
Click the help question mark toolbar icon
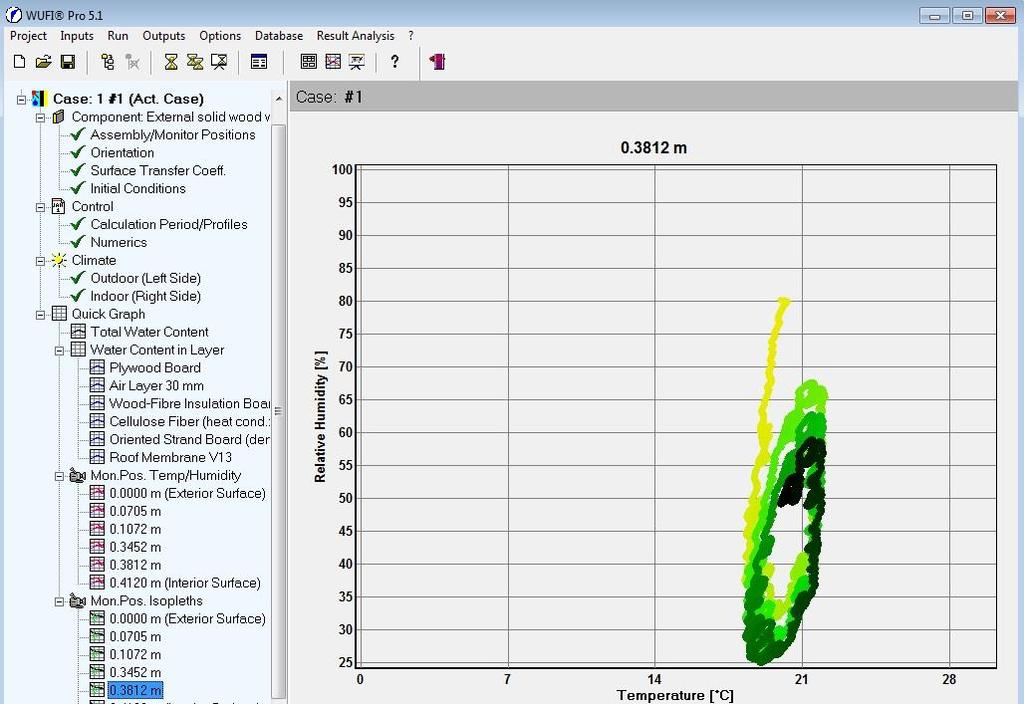click(394, 61)
